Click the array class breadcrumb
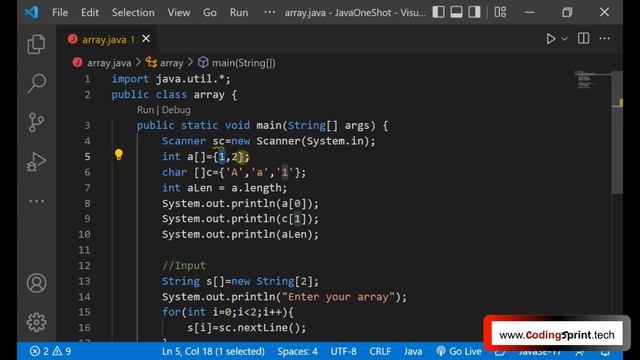The width and height of the screenshot is (640, 360). [x=171, y=63]
